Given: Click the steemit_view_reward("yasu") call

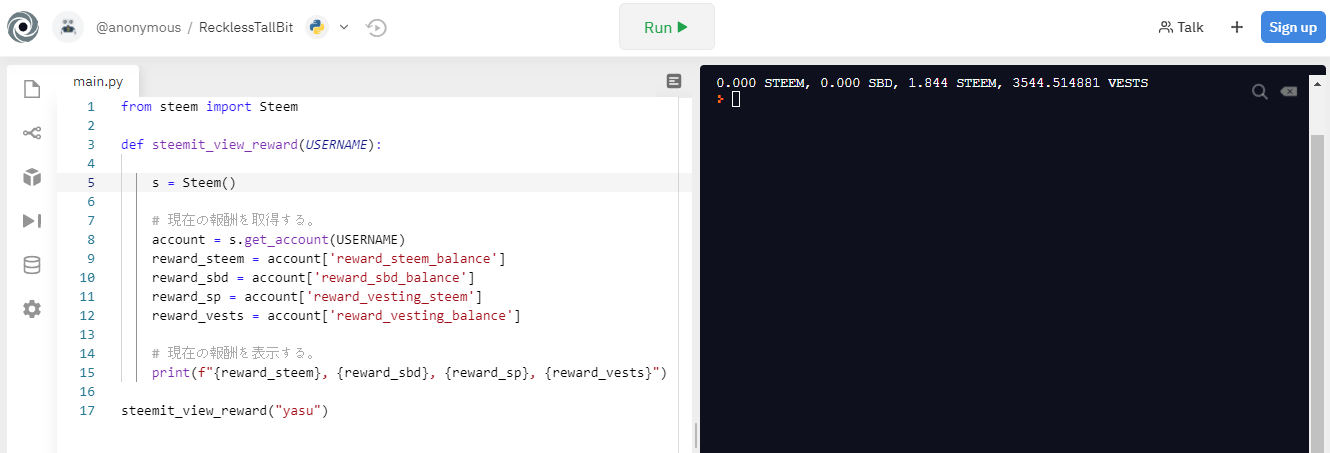Looking at the screenshot, I should click(225, 411).
